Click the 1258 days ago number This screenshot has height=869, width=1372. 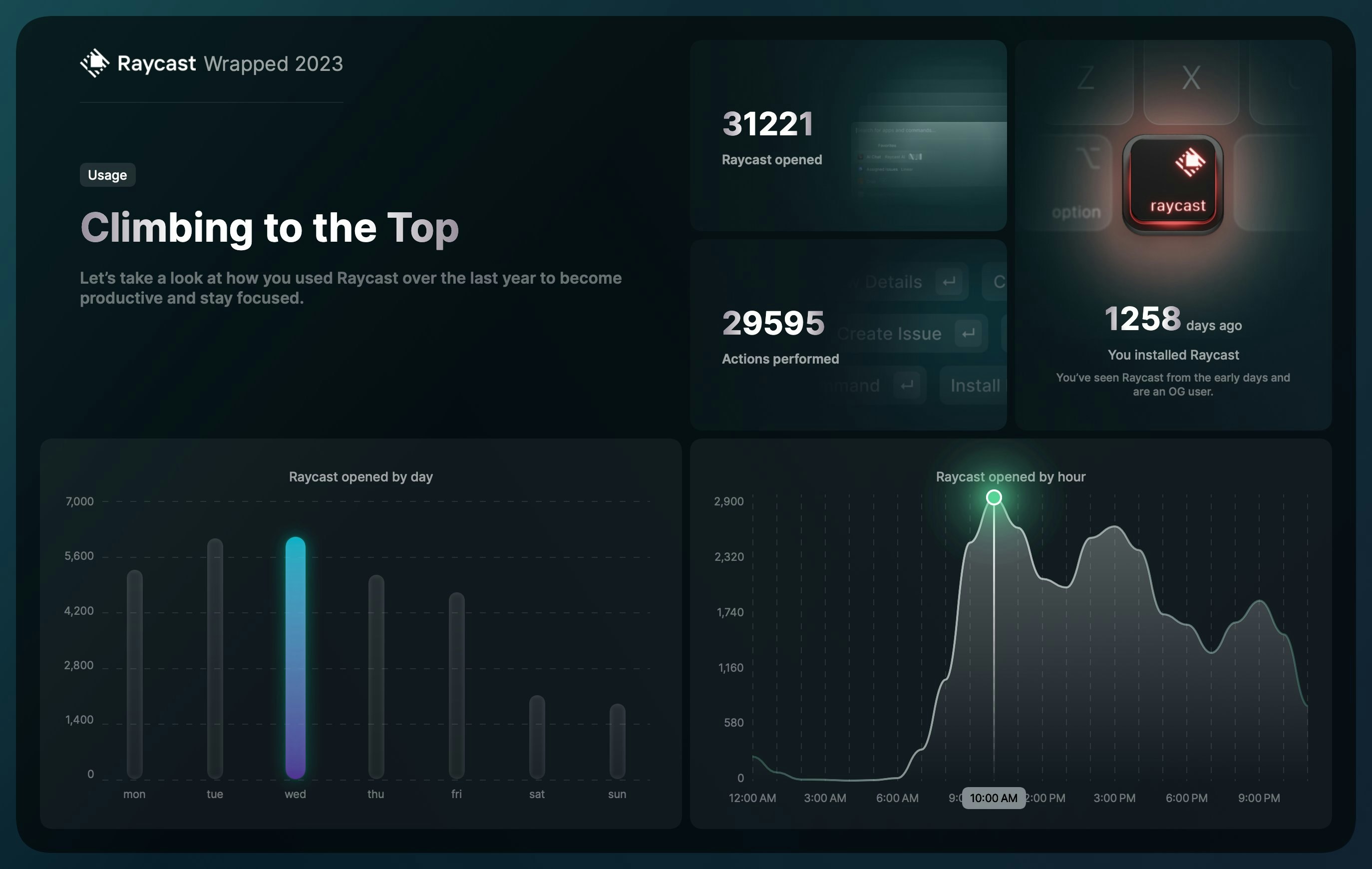(x=1142, y=318)
